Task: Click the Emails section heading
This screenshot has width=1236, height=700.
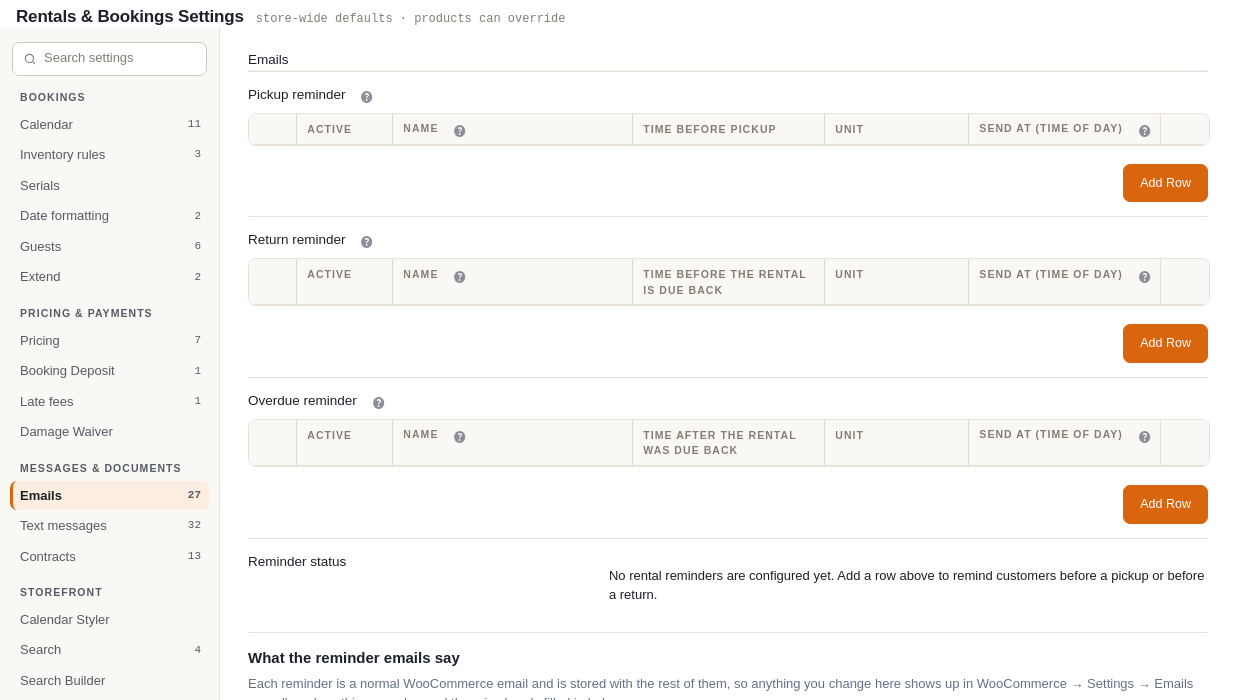Action: click(x=268, y=60)
